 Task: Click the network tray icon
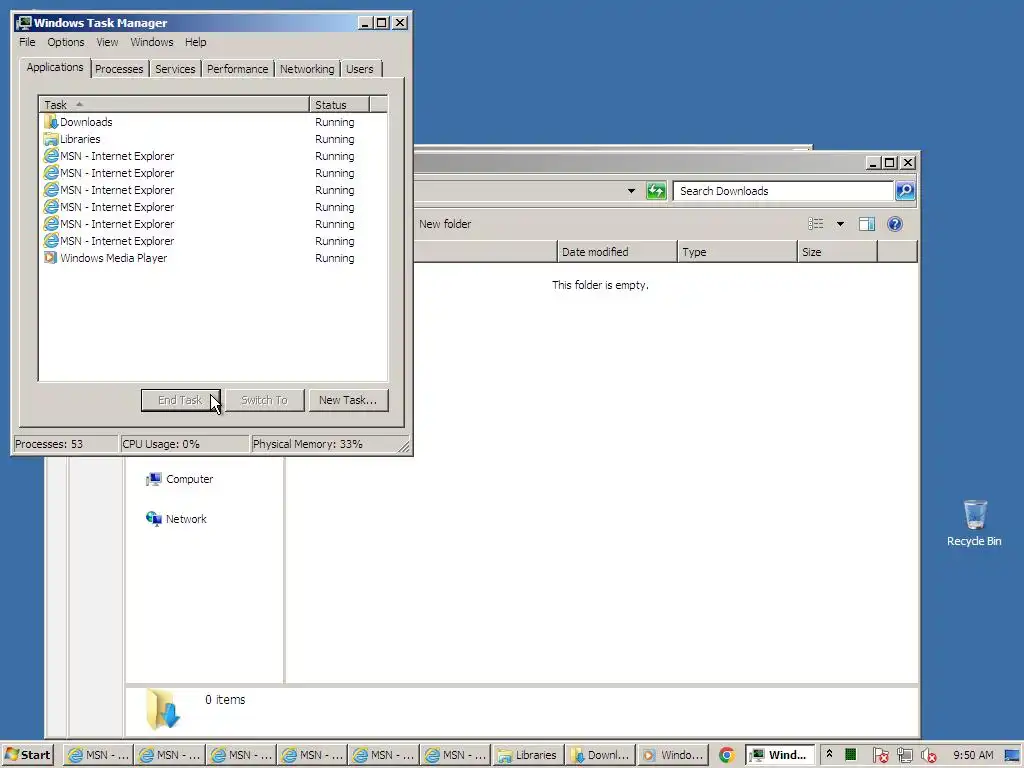904,756
